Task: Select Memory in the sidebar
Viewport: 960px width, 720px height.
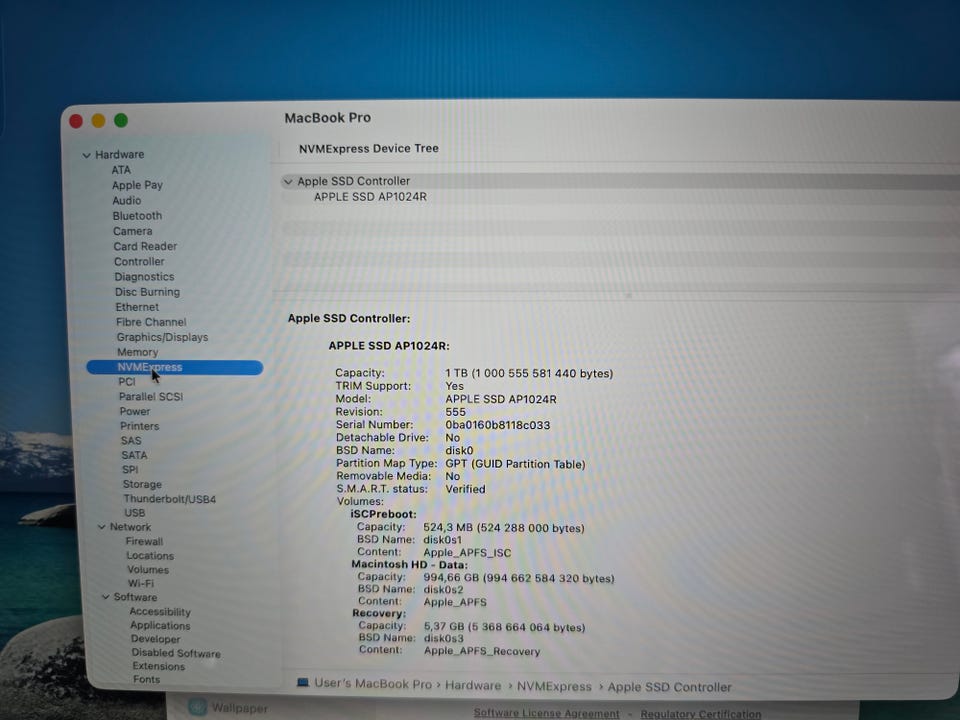Action: (x=137, y=352)
